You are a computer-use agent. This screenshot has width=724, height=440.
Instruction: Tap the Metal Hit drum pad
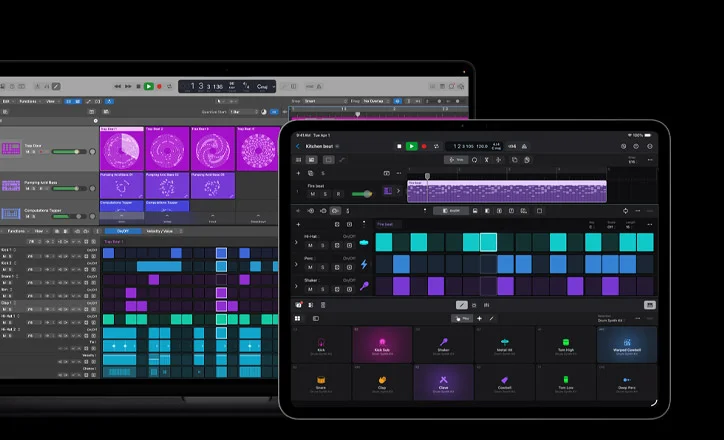[504, 344]
